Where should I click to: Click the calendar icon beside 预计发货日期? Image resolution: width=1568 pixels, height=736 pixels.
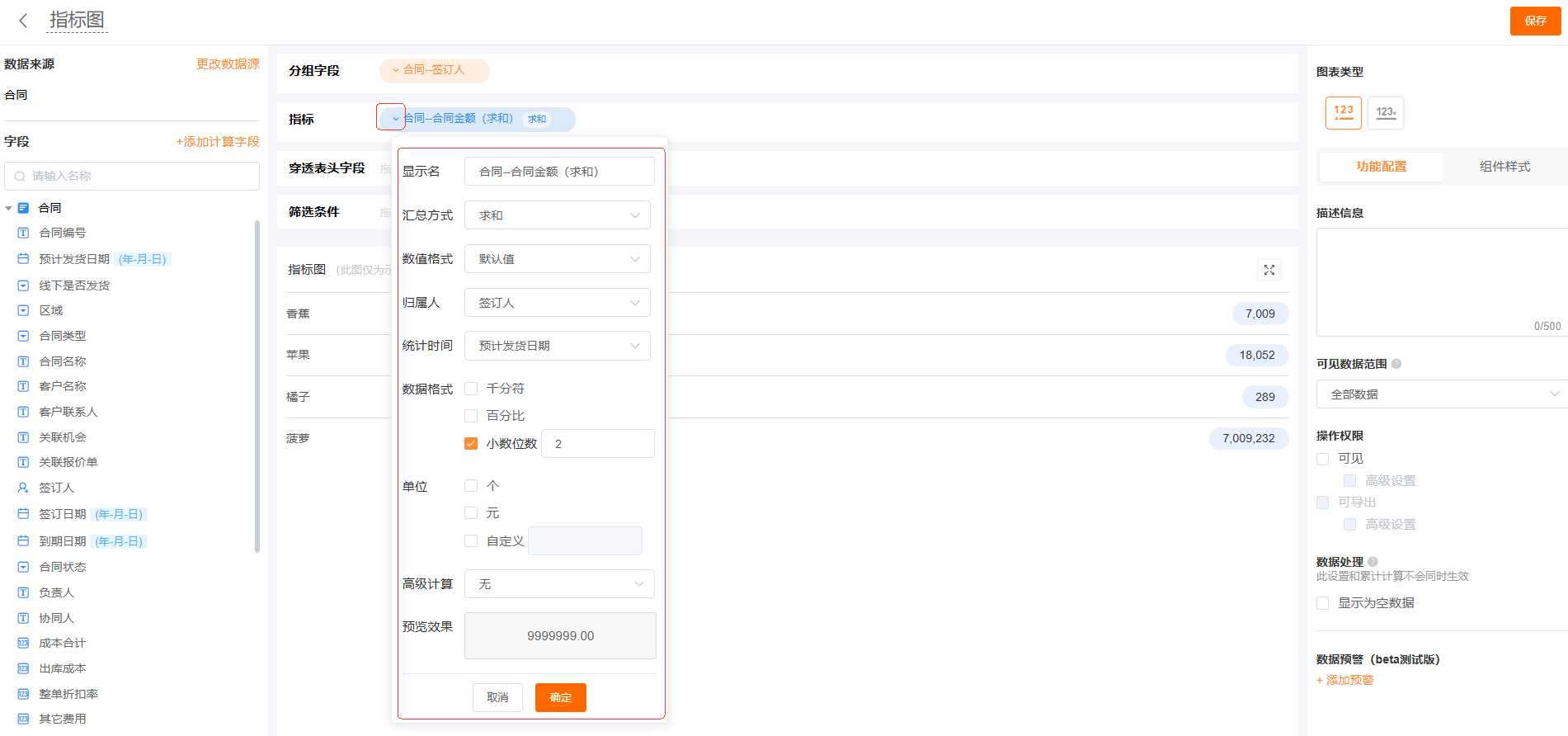point(23,259)
